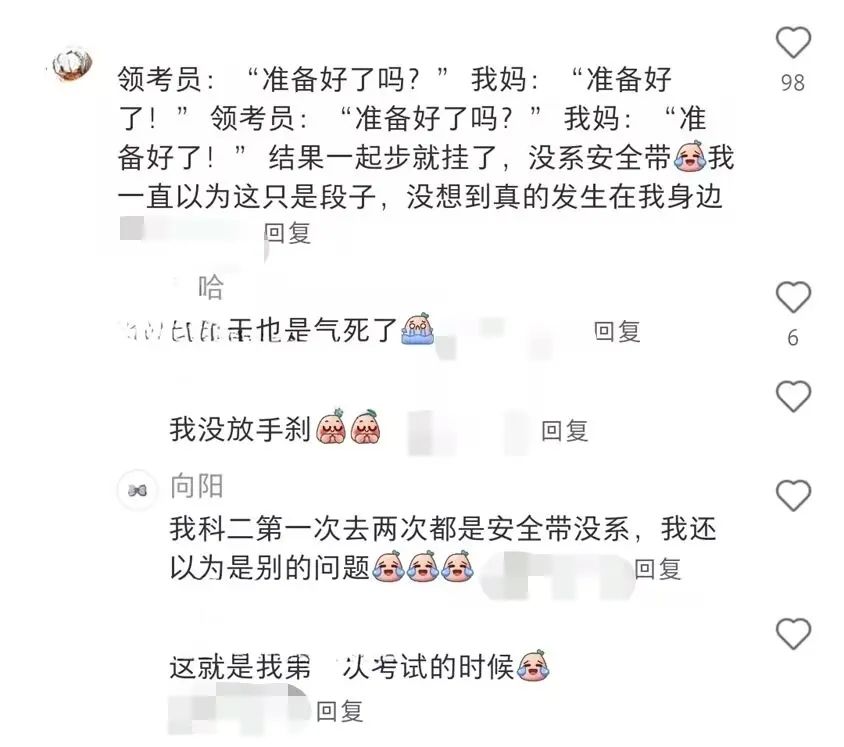Viewport: 844px width, 747px height.
Task: Like the 我没放手刹 comment
Action: [793, 396]
